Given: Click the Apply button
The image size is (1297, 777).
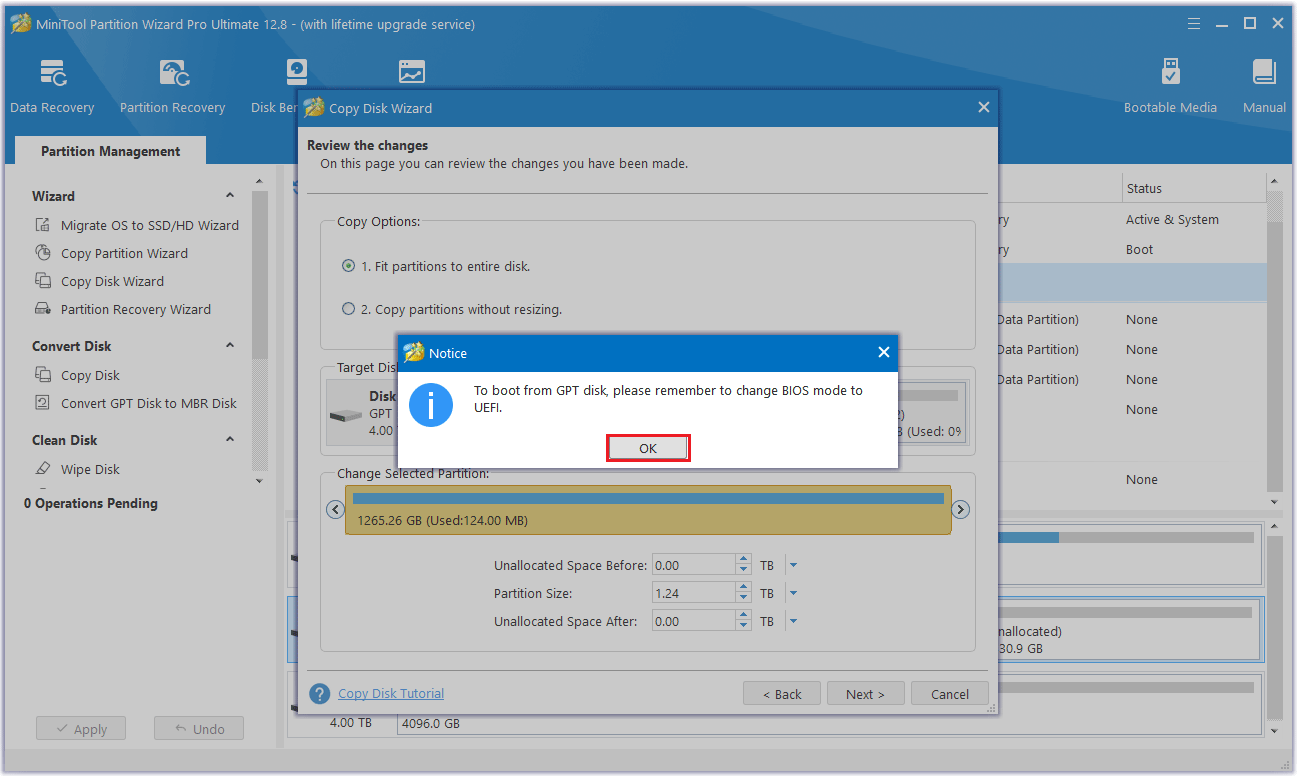Looking at the screenshot, I should [81, 729].
